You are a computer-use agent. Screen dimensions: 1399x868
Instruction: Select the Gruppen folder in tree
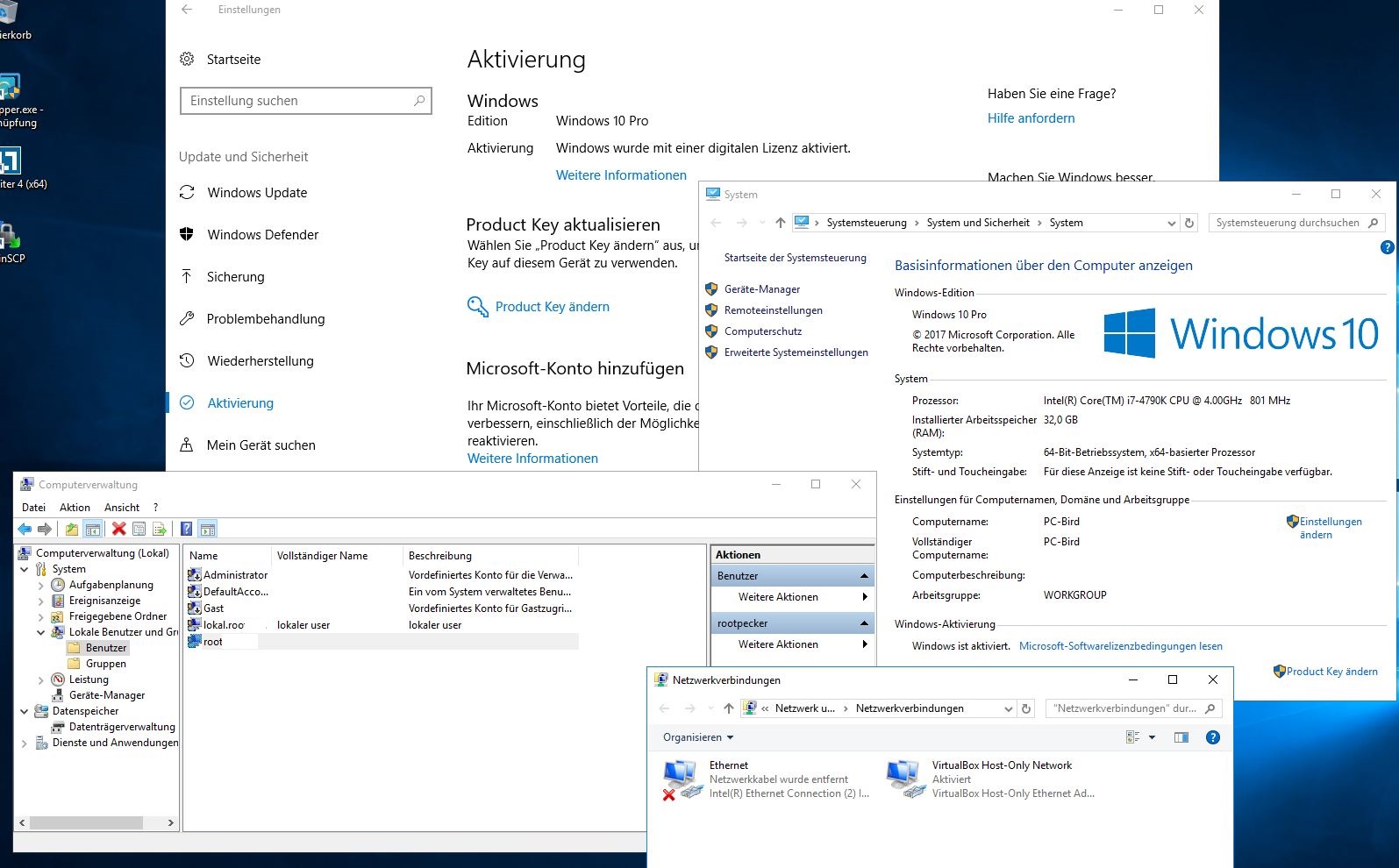pyautogui.click(x=105, y=664)
